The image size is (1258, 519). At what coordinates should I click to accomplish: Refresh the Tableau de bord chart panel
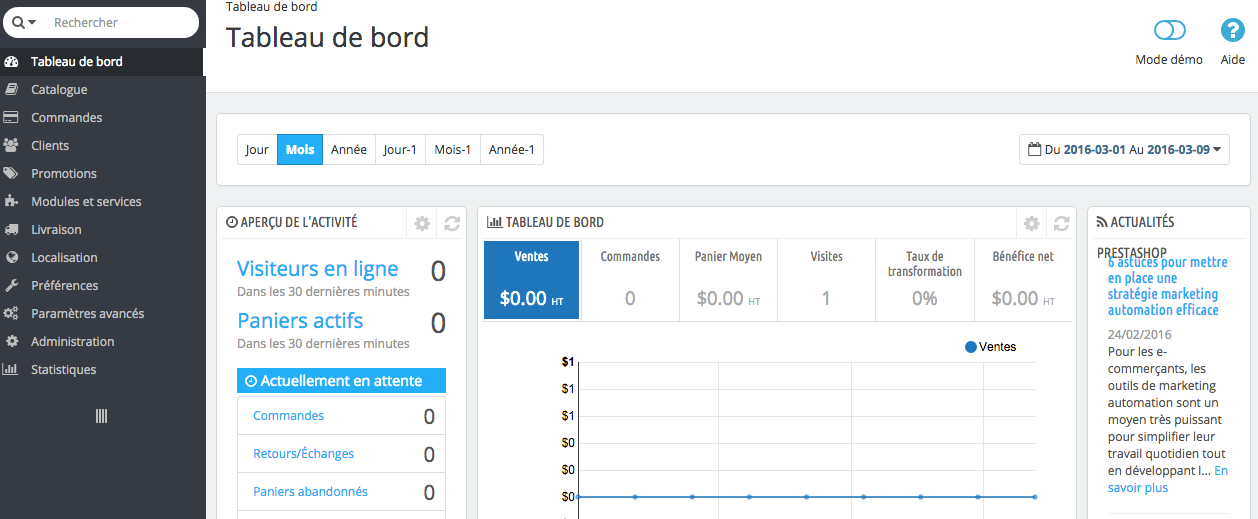click(1062, 223)
